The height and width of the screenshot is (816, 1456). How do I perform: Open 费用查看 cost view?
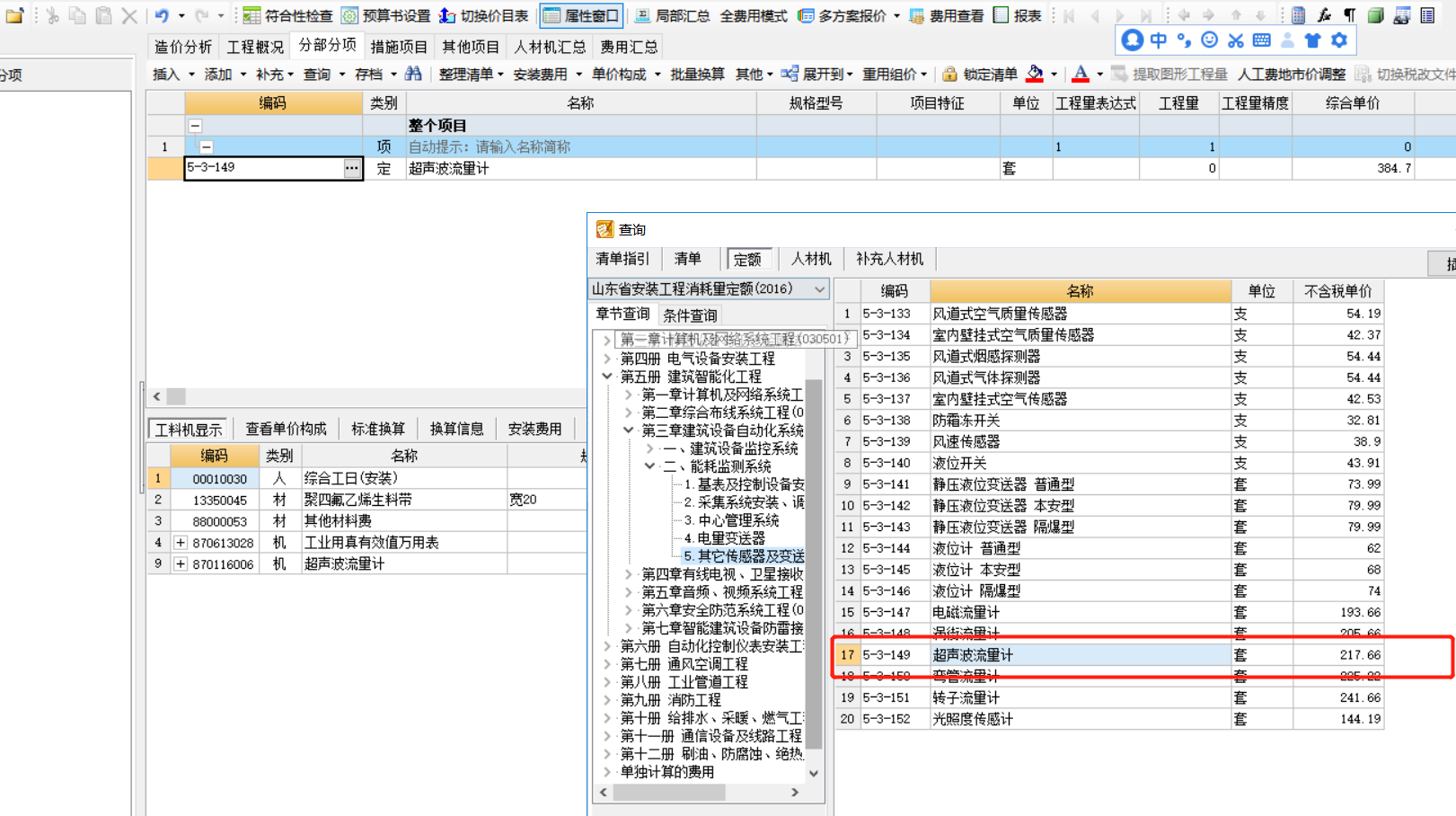(x=947, y=15)
